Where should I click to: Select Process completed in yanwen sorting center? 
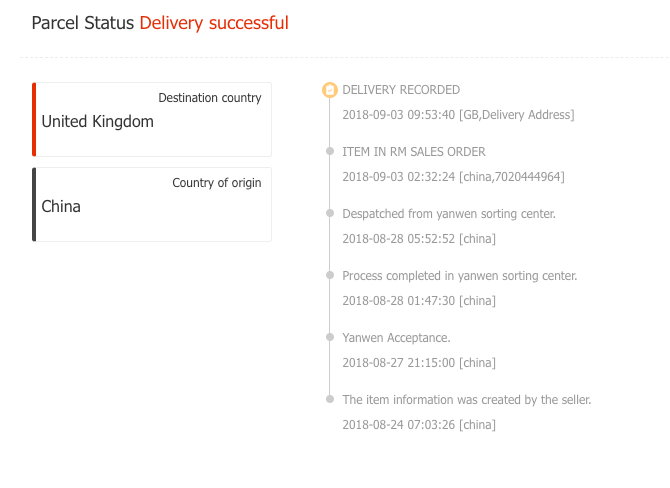pos(460,276)
